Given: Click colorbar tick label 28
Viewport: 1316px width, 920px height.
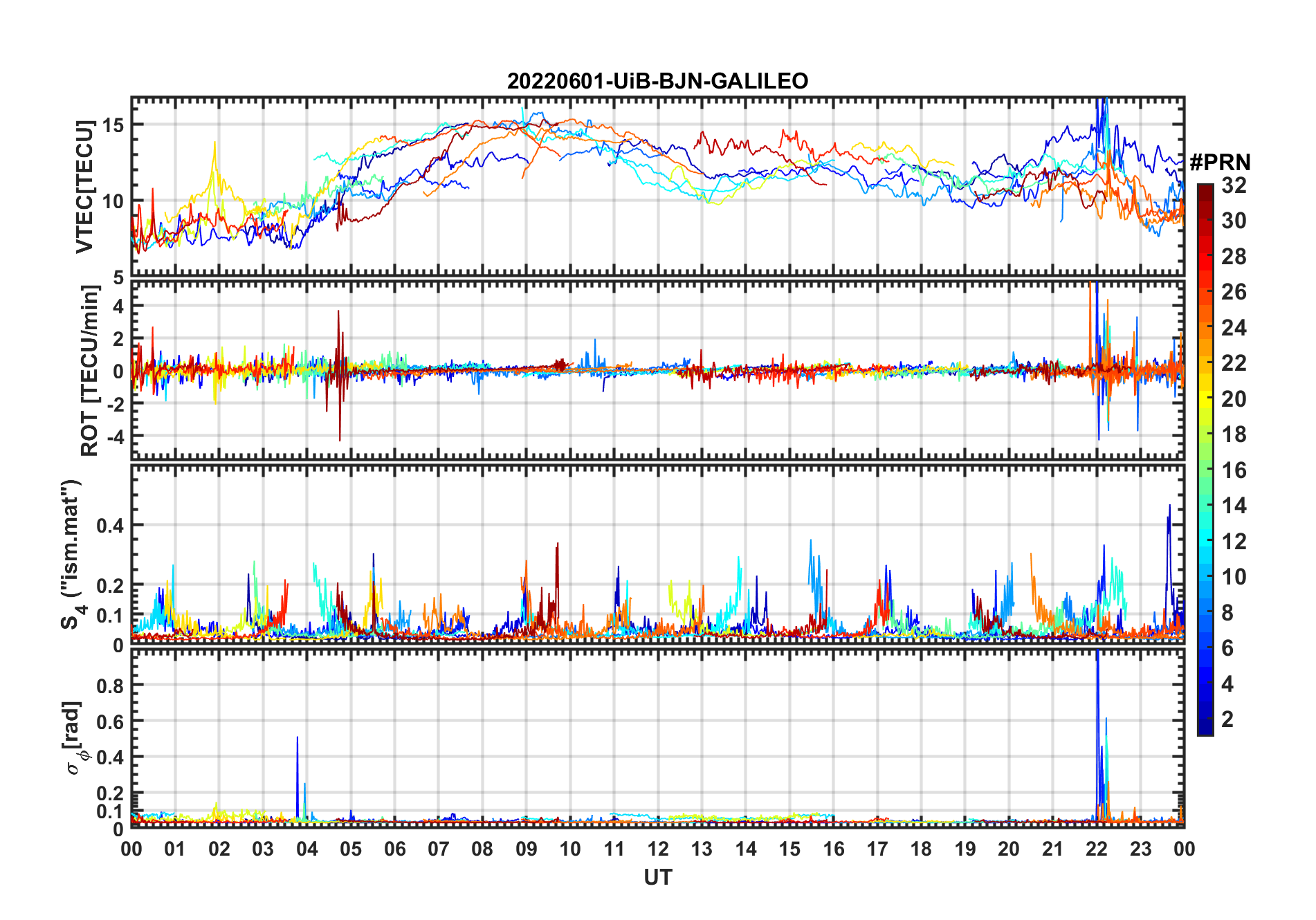Looking at the screenshot, I should point(1234,257).
